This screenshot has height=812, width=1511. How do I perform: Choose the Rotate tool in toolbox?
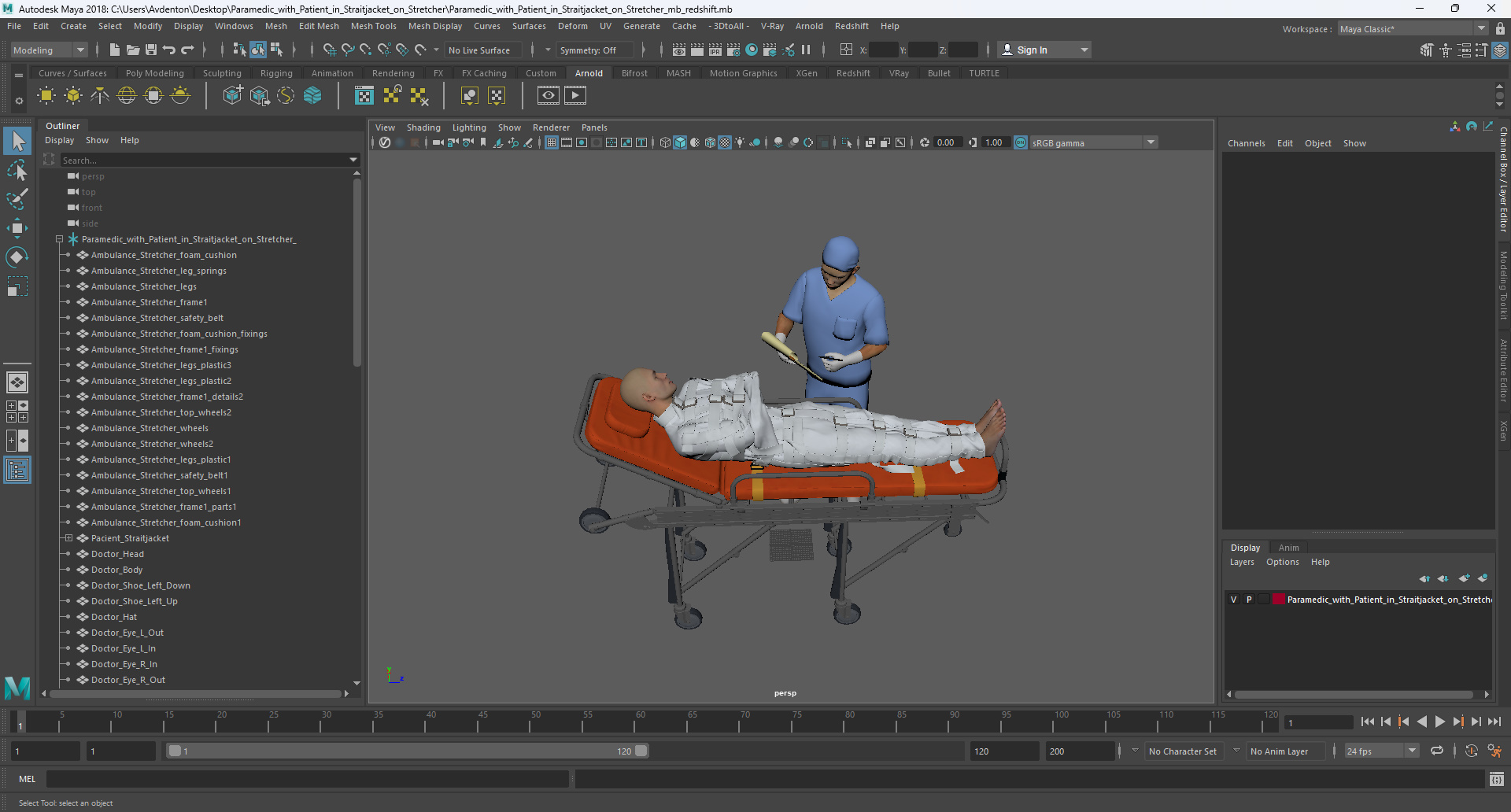pos(17,257)
